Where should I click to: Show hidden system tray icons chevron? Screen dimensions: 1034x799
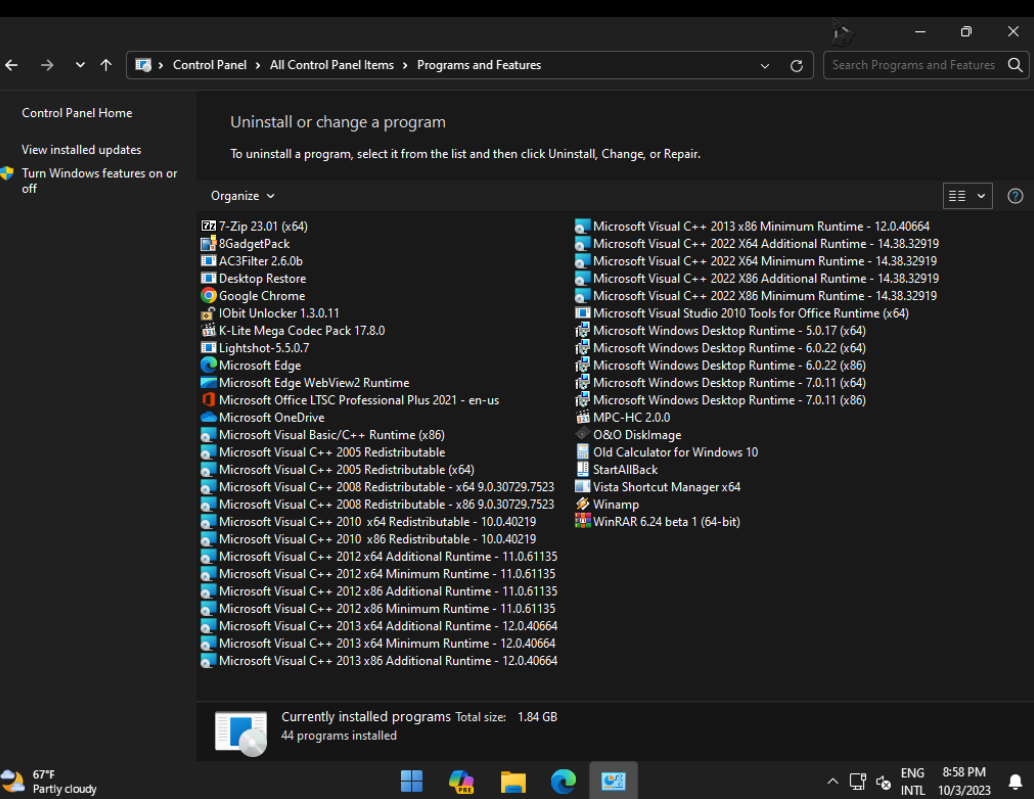(833, 781)
